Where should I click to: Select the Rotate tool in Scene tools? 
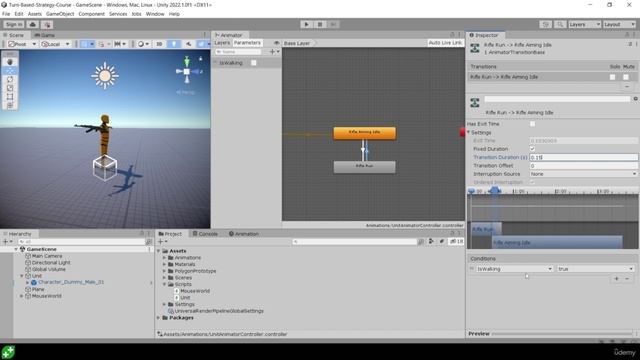point(10,79)
